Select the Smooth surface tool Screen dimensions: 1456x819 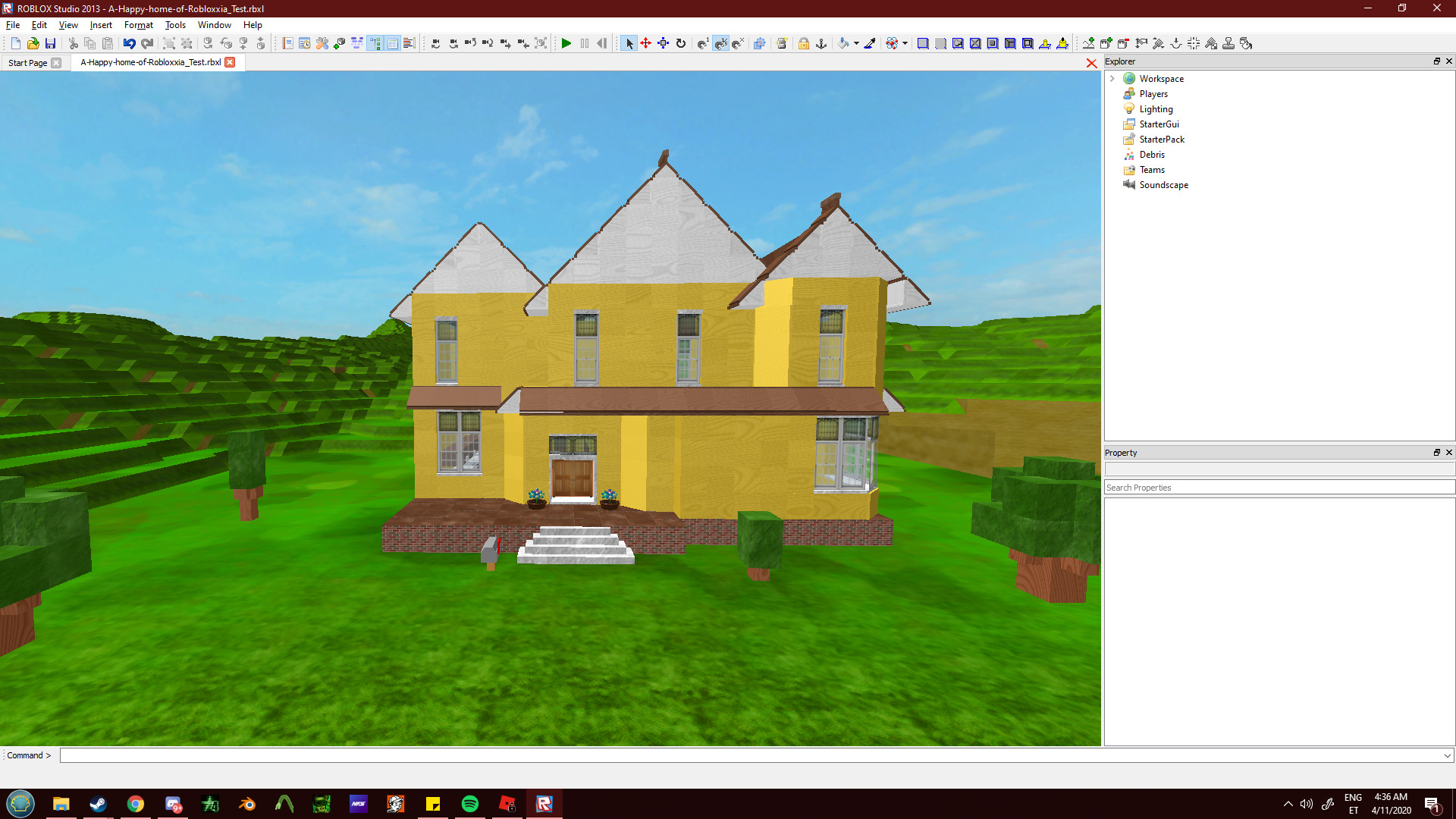[923, 43]
